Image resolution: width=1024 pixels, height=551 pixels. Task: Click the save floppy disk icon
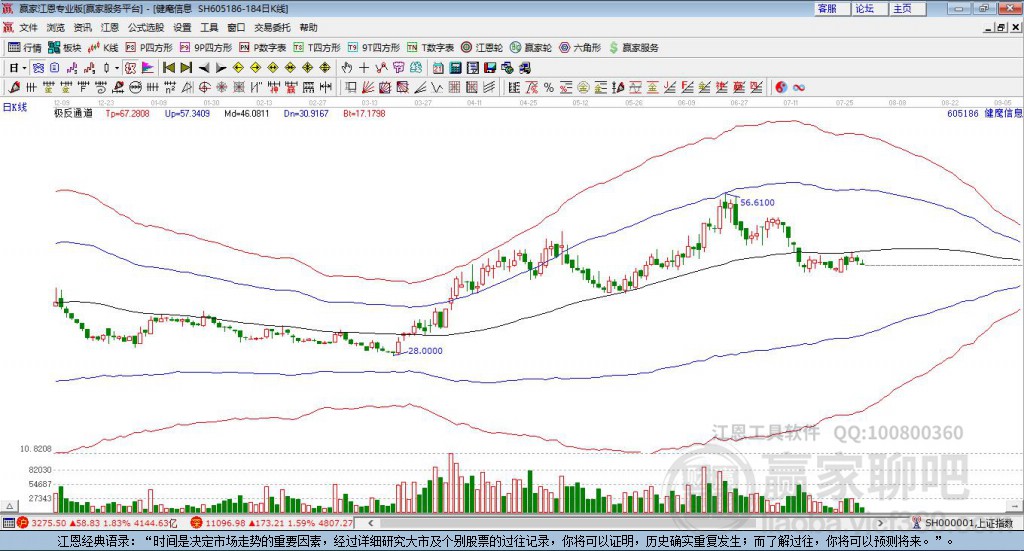pos(490,68)
